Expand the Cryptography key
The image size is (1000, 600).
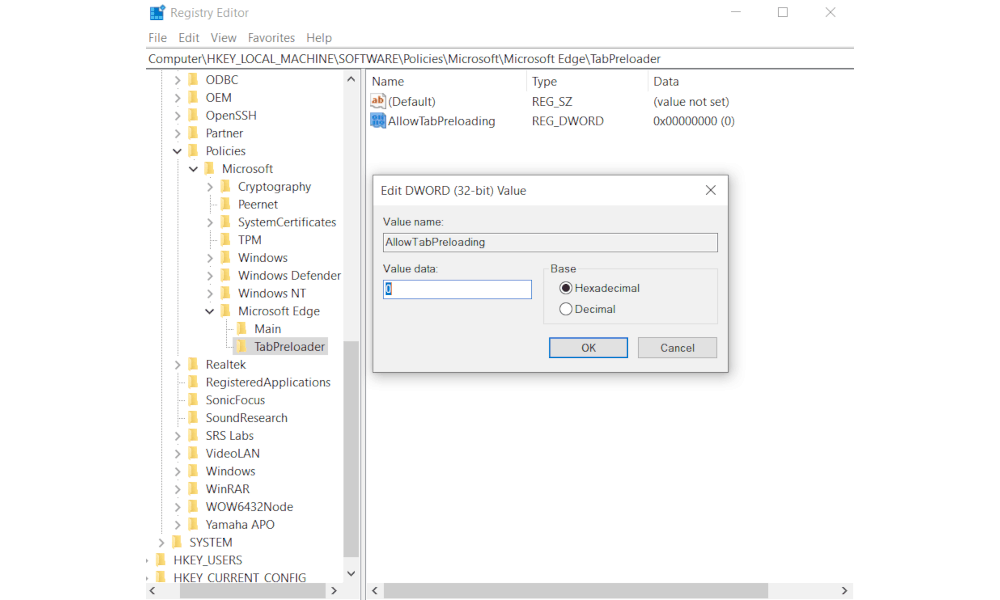coord(209,187)
